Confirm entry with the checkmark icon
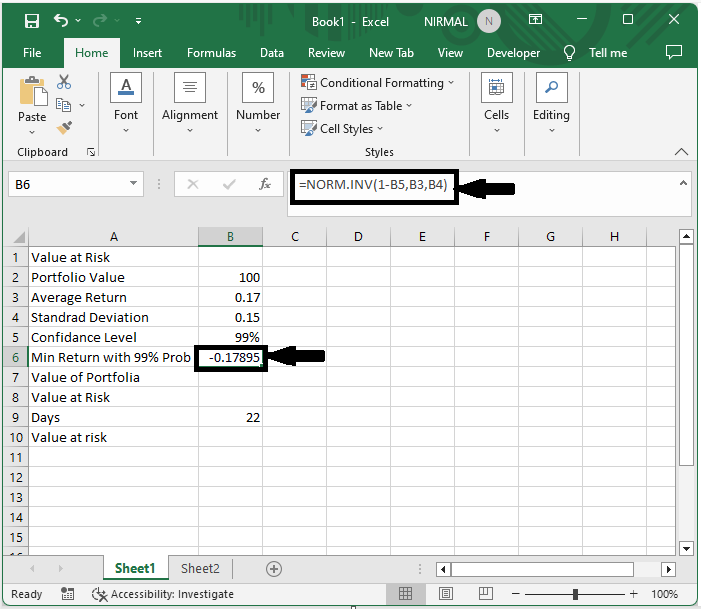This screenshot has width=701, height=609. click(229, 184)
